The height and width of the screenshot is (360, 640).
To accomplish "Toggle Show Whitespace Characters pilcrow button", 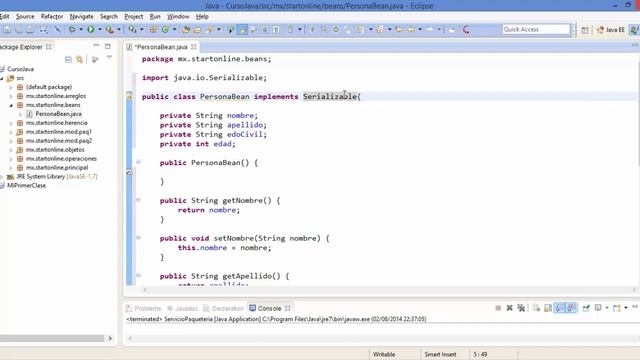I will pyautogui.click(x=276, y=29).
